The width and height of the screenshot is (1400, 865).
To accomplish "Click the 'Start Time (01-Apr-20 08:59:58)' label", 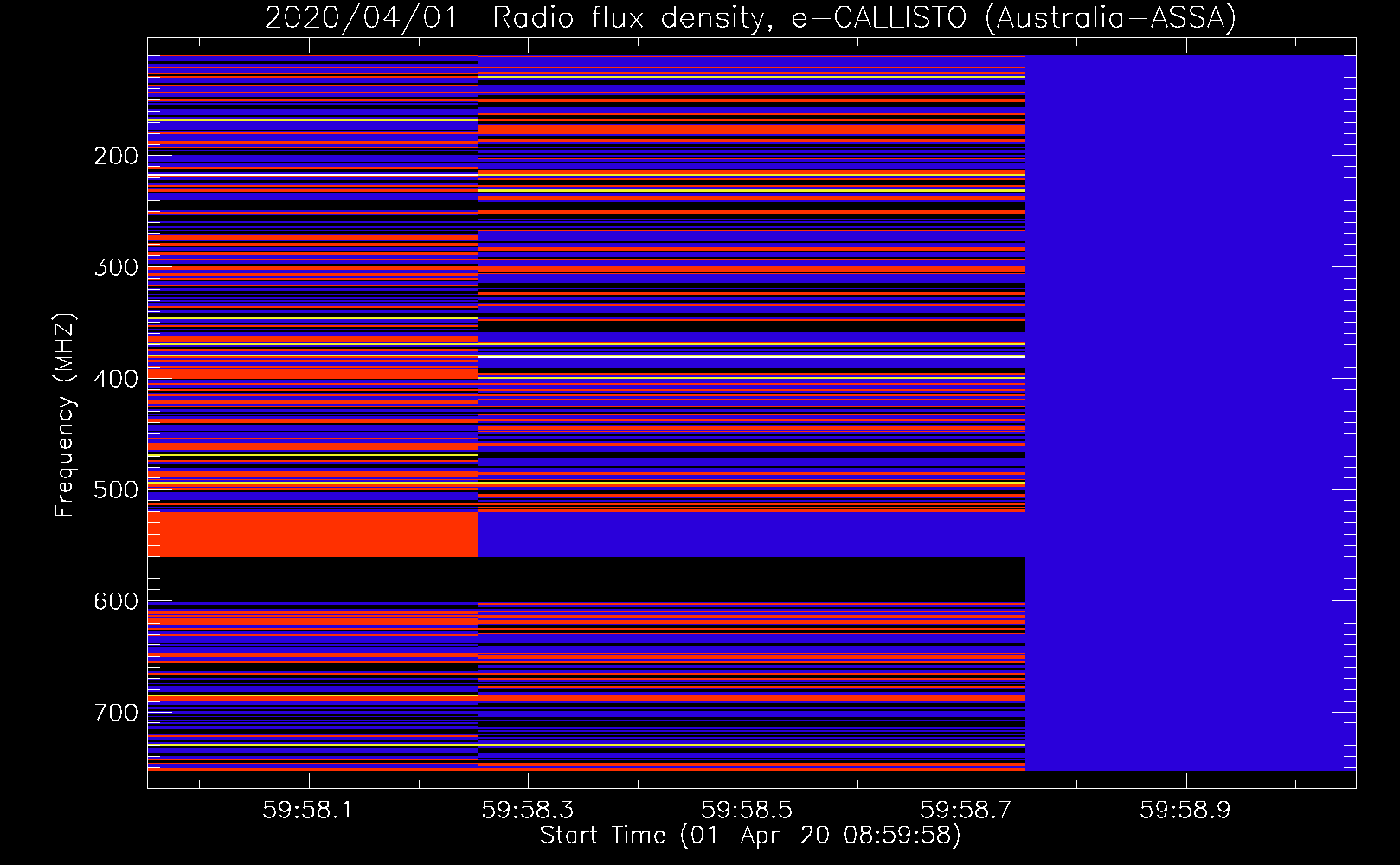I will 750,836.
